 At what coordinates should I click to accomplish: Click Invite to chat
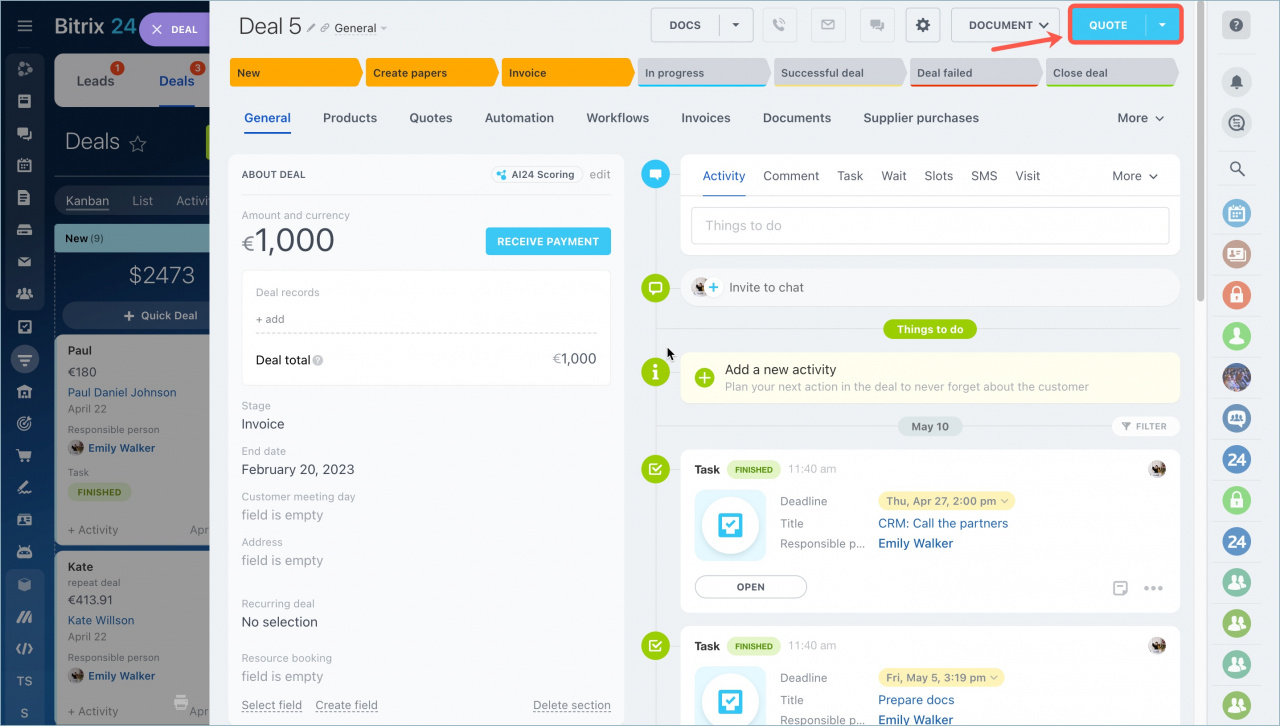click(766, 287)
